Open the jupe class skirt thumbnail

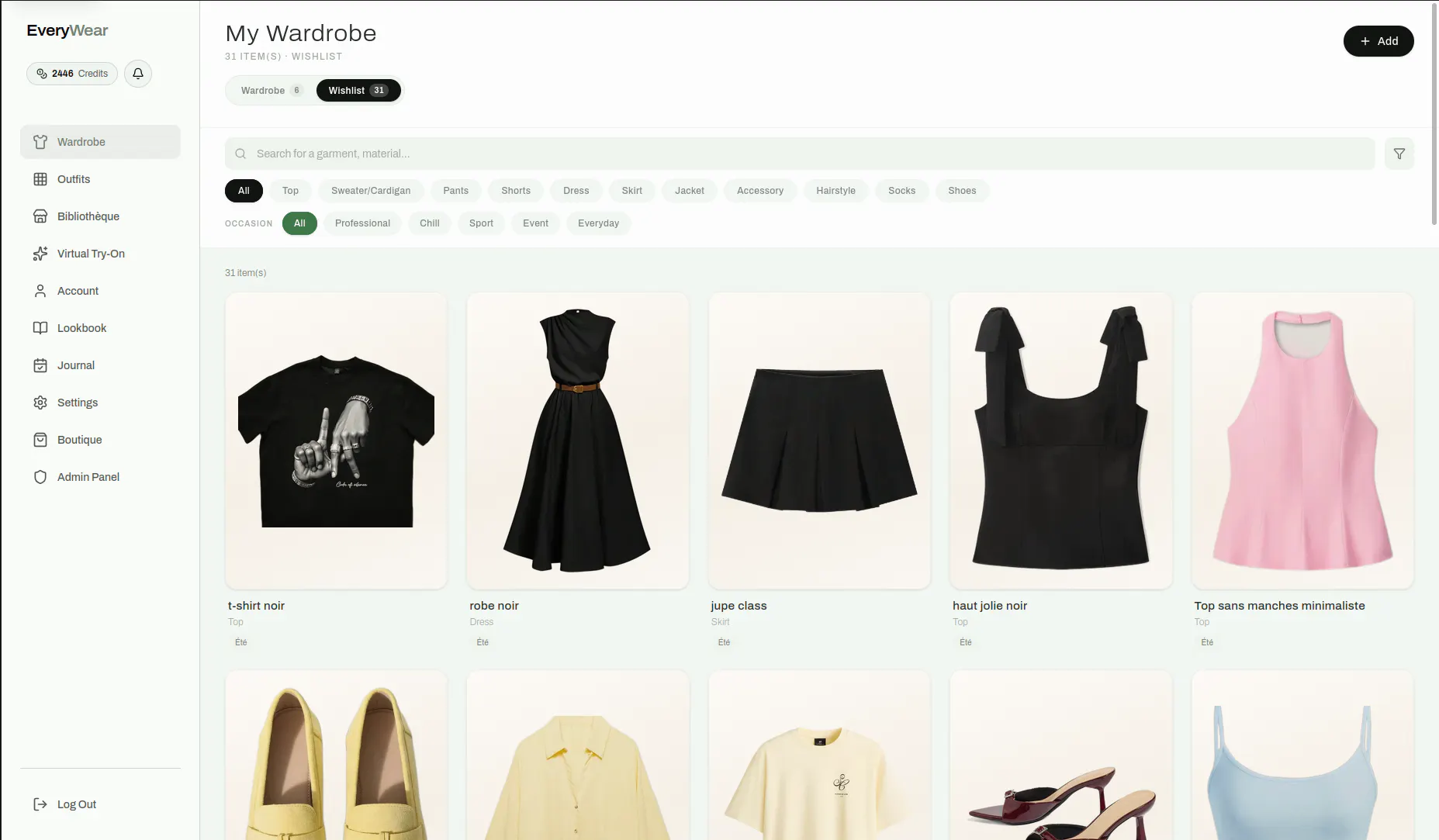[819, 441]
